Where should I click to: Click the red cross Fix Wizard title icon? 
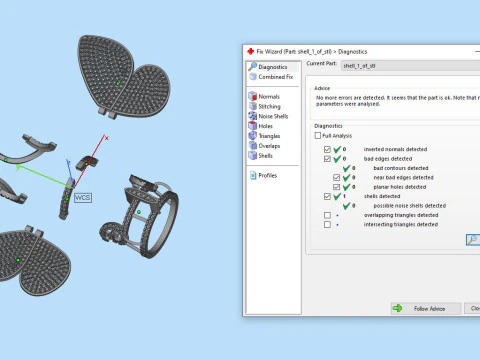click(251, 51)
